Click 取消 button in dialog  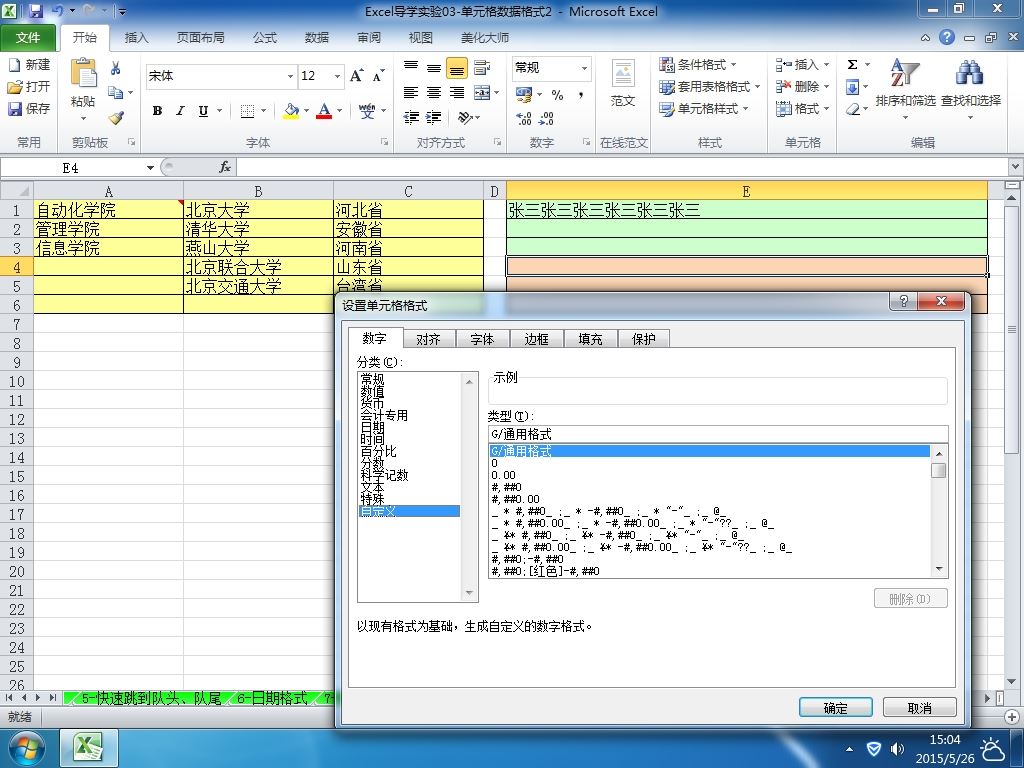click(x=920, y=707)
